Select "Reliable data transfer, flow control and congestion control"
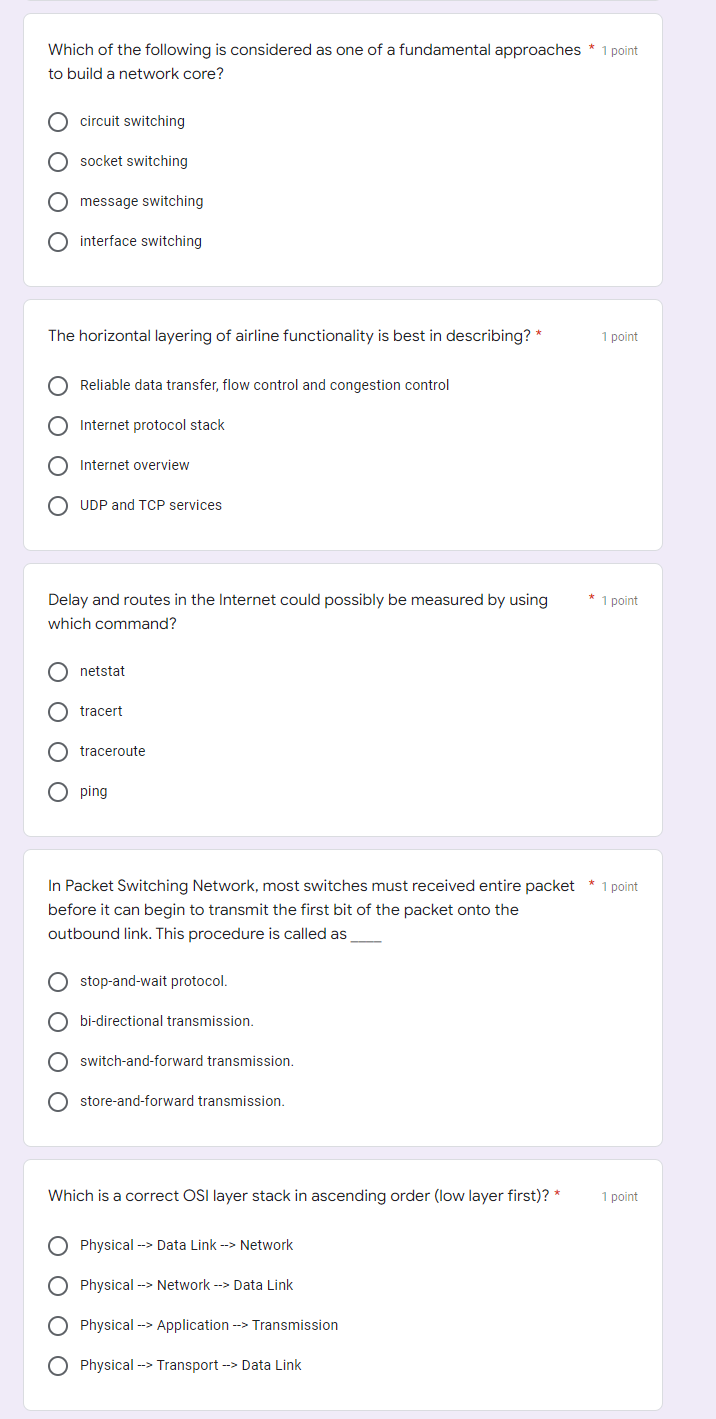Screen dimensions: 716x1419 (x=59, y=385)
